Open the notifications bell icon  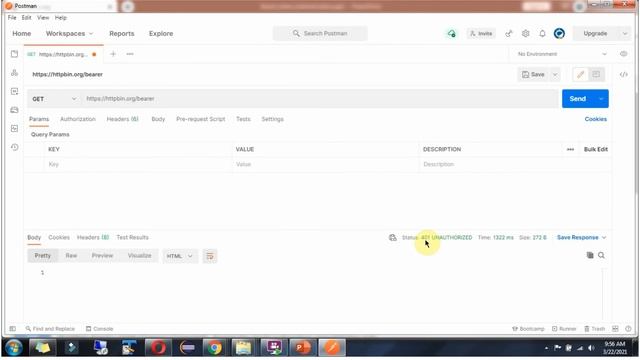point(542,33)
